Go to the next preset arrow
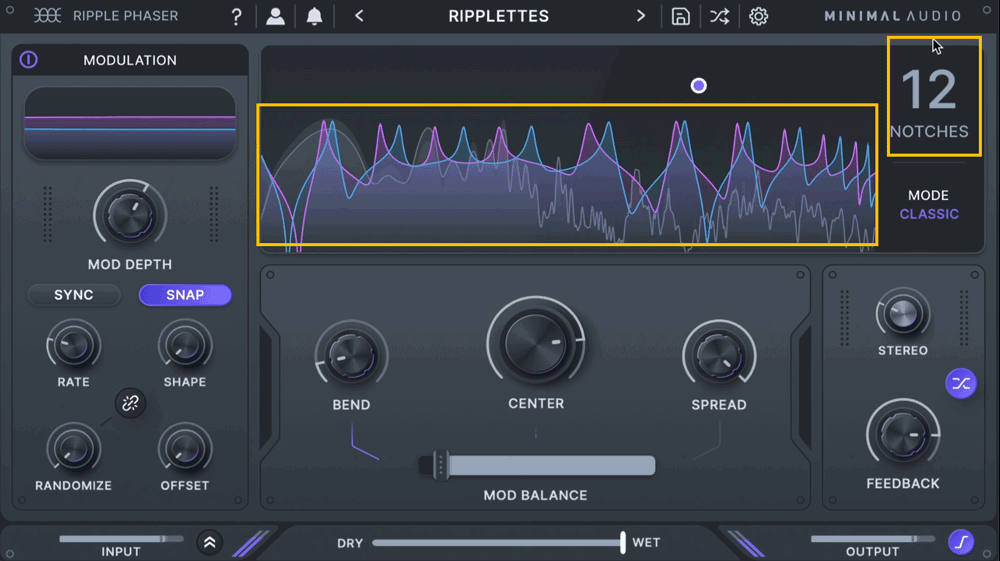 point(641,16)
